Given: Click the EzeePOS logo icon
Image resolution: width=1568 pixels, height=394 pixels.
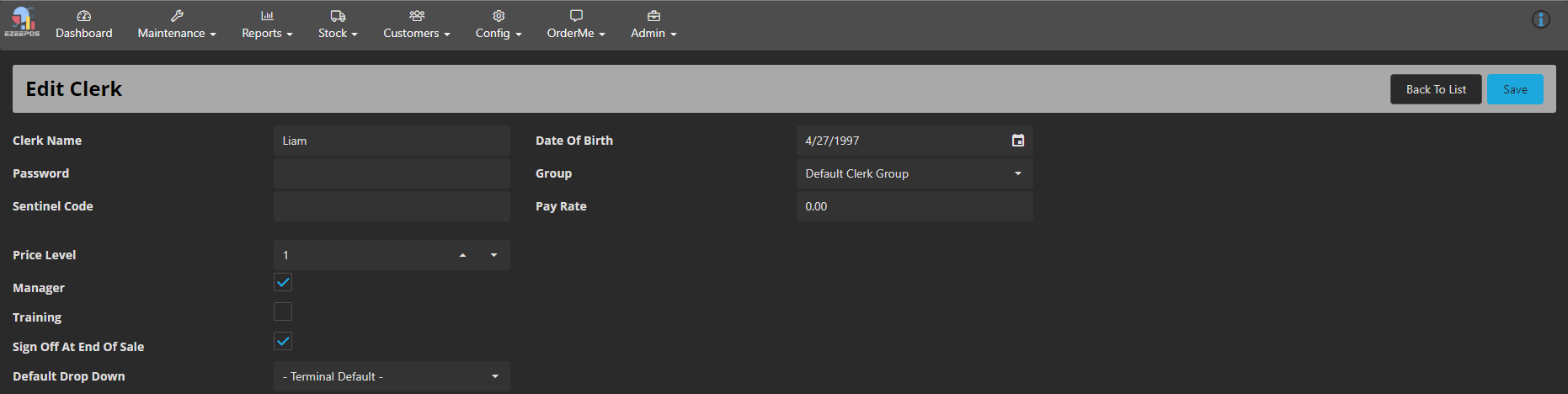Looking at the screenshot, I should (x=22, y=21).
